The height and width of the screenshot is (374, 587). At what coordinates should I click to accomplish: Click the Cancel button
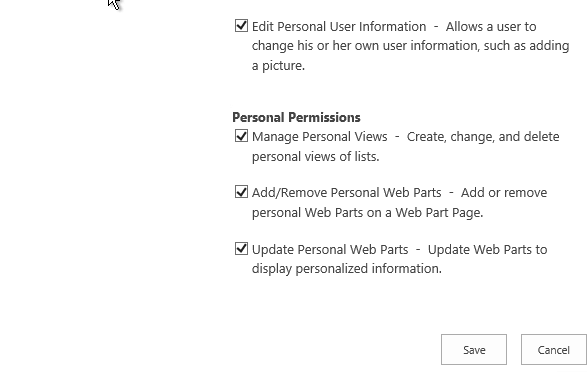coord(553,350)
